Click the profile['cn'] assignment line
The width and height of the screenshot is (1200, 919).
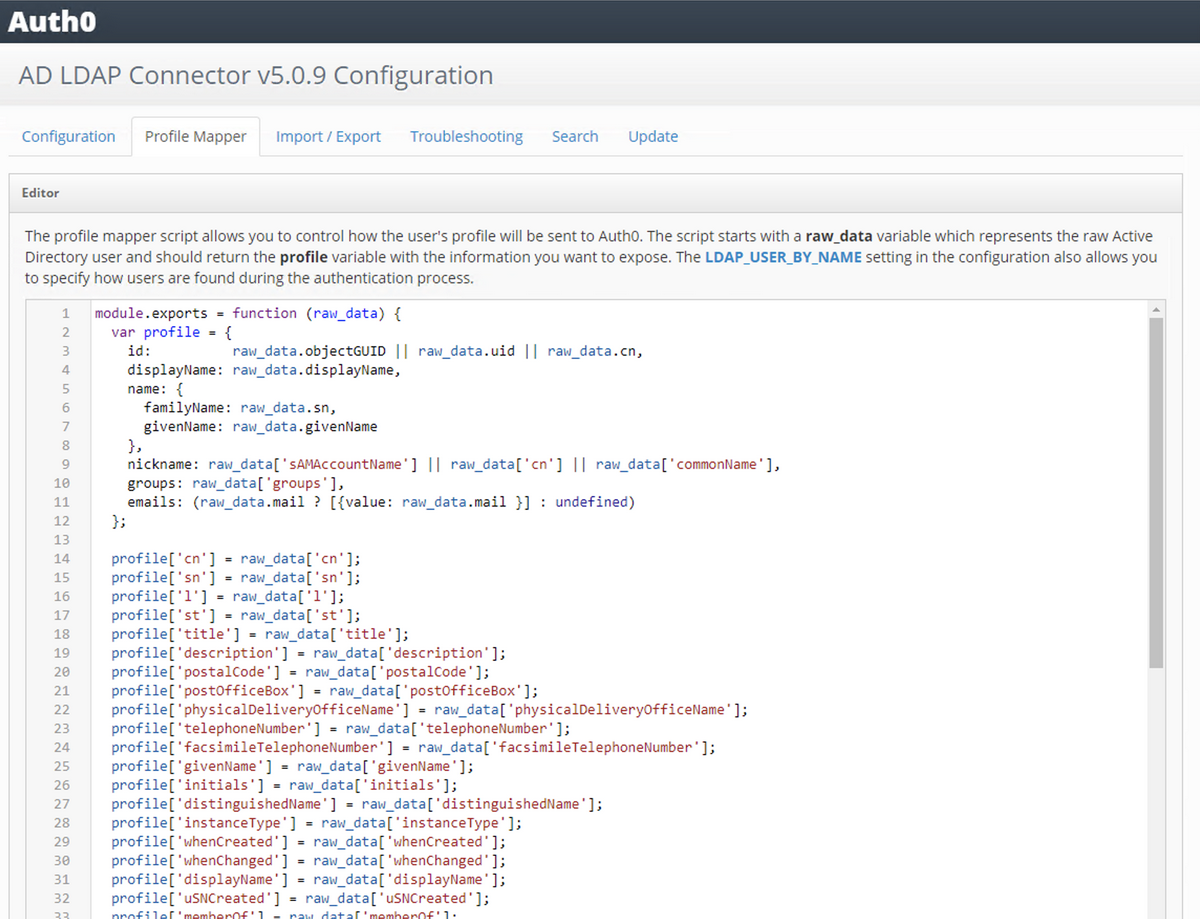coord(236,559)
